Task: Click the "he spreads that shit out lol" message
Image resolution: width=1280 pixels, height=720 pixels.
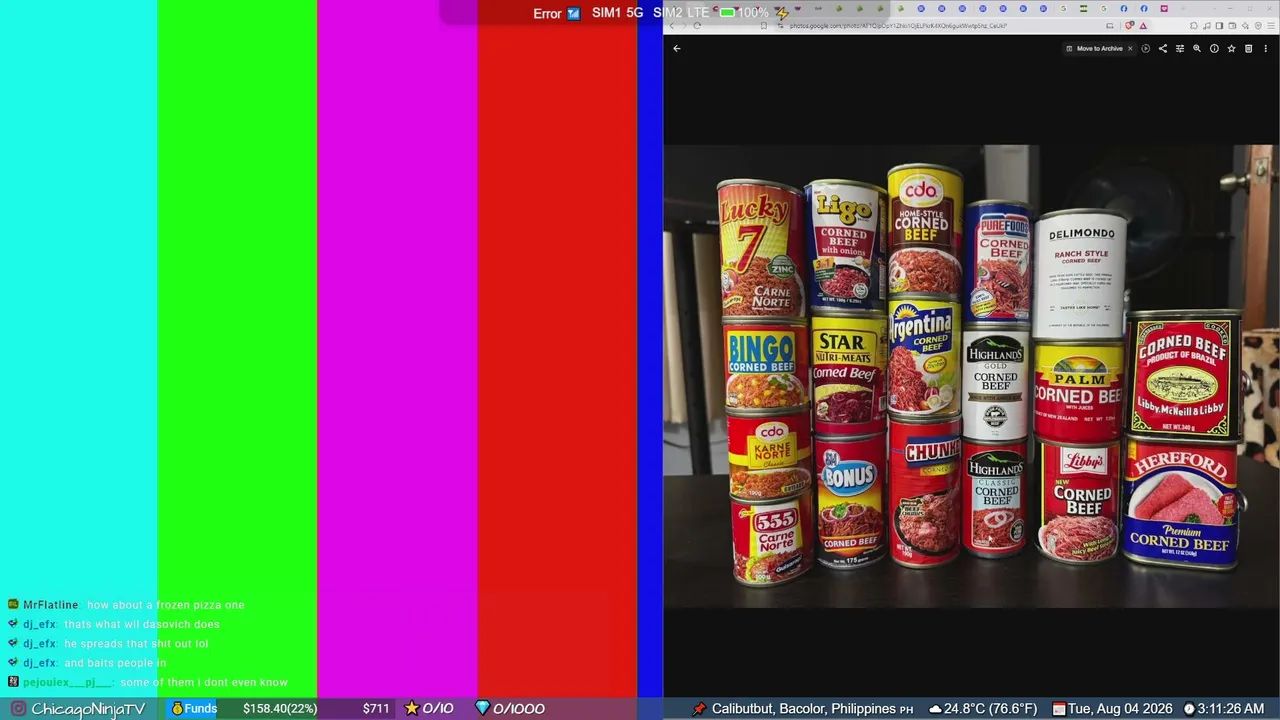Action: click(136, 643)
